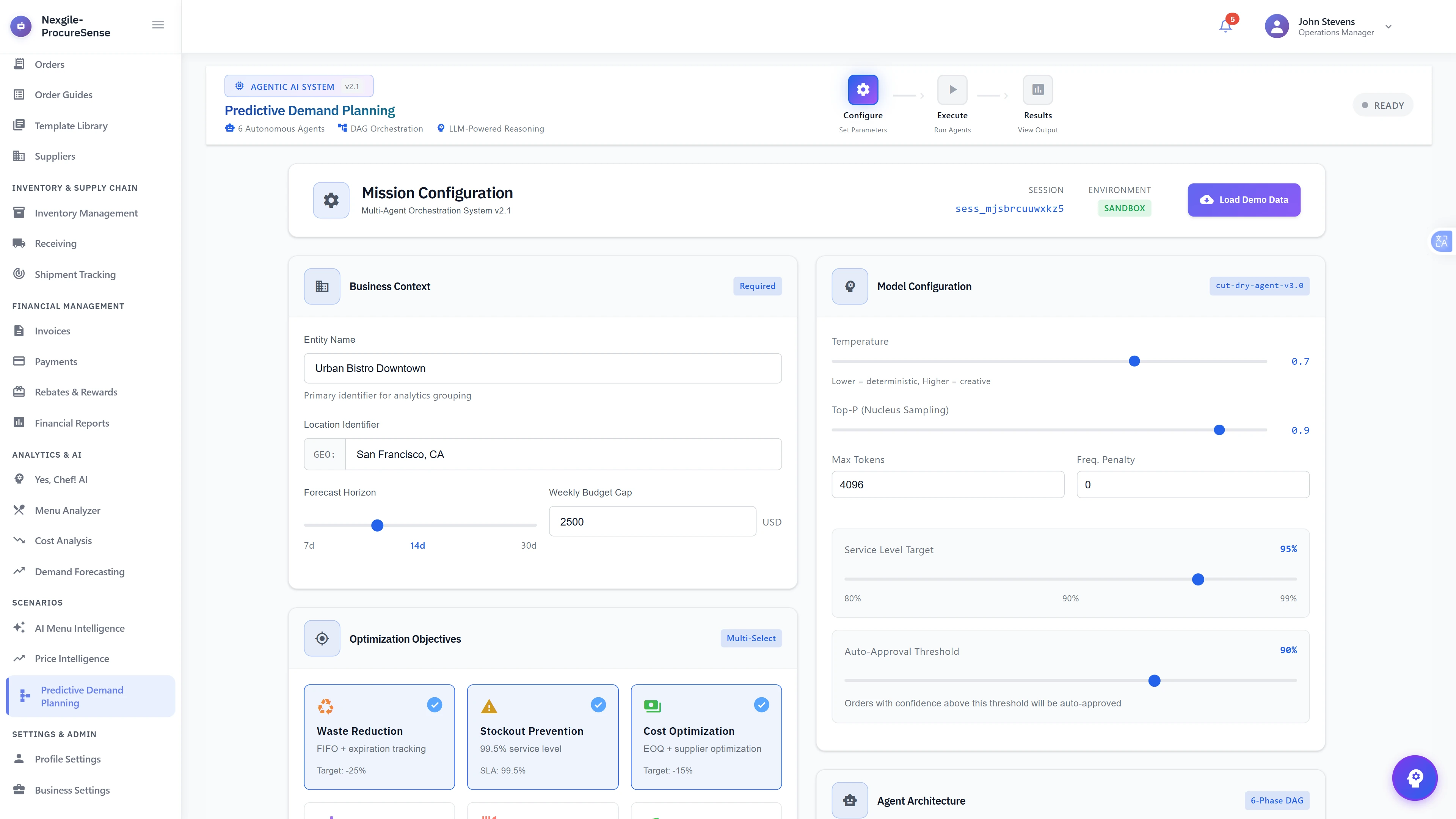Click the session ID link

tap(1009, 209)
